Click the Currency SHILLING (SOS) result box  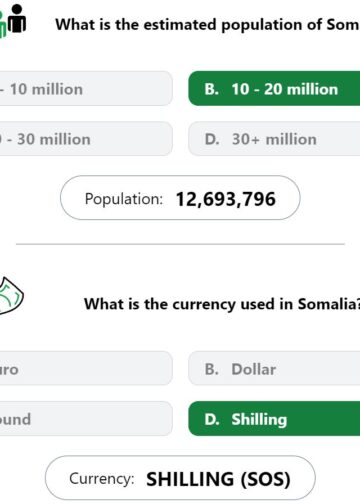(x=180, y=478)
